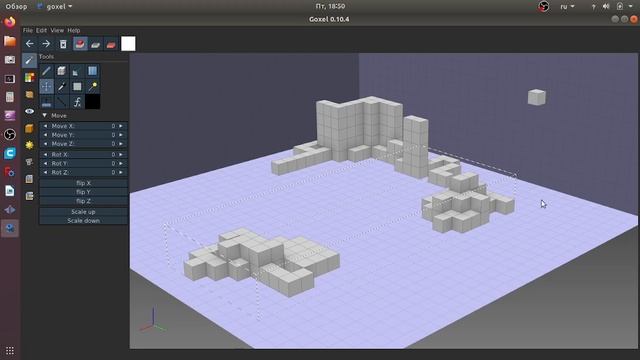Open the system menu arrow in top bar
The height and width of the screenshot is (360, 640).
(631, 7)
